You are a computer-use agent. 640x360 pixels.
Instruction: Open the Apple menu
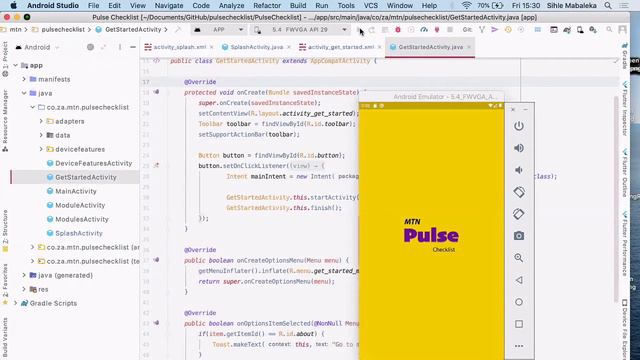click(x=13, y=6)
